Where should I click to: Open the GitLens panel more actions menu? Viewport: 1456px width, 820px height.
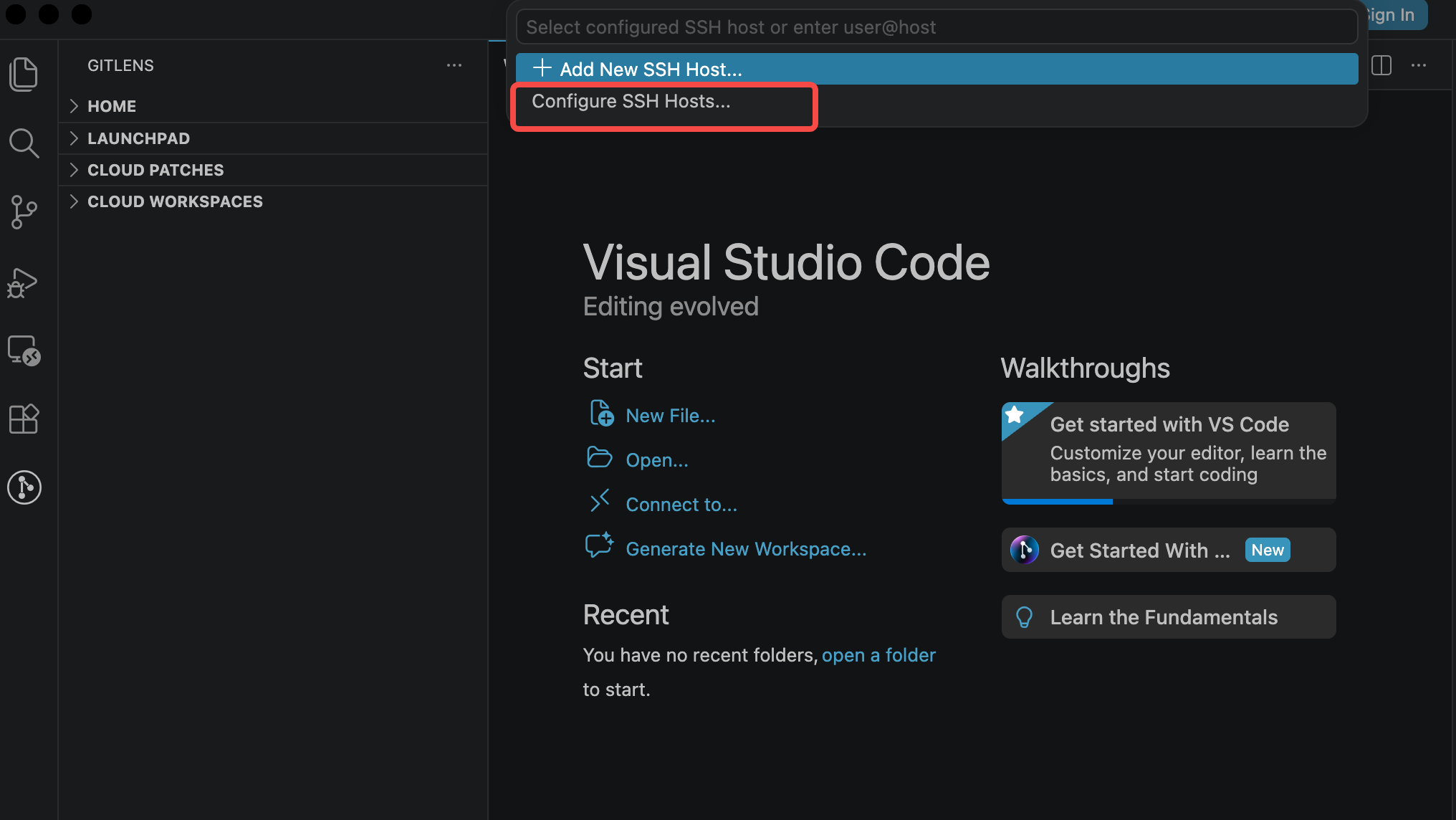pyautogui.click(x=454, y=65)
